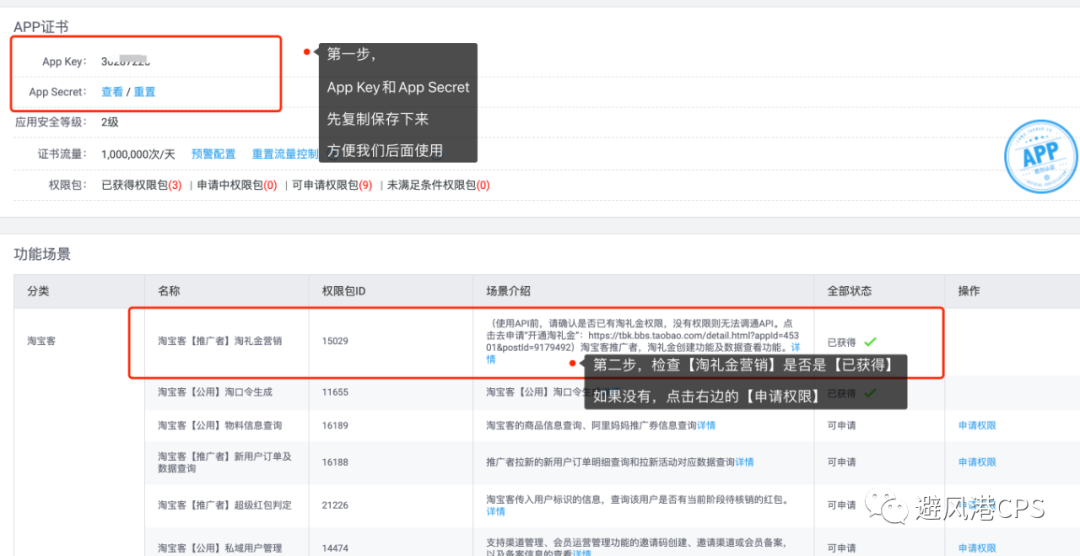The image size is (1080, 556).
Task: Open the 预警配置 link
Action: (x=214, y=154)
